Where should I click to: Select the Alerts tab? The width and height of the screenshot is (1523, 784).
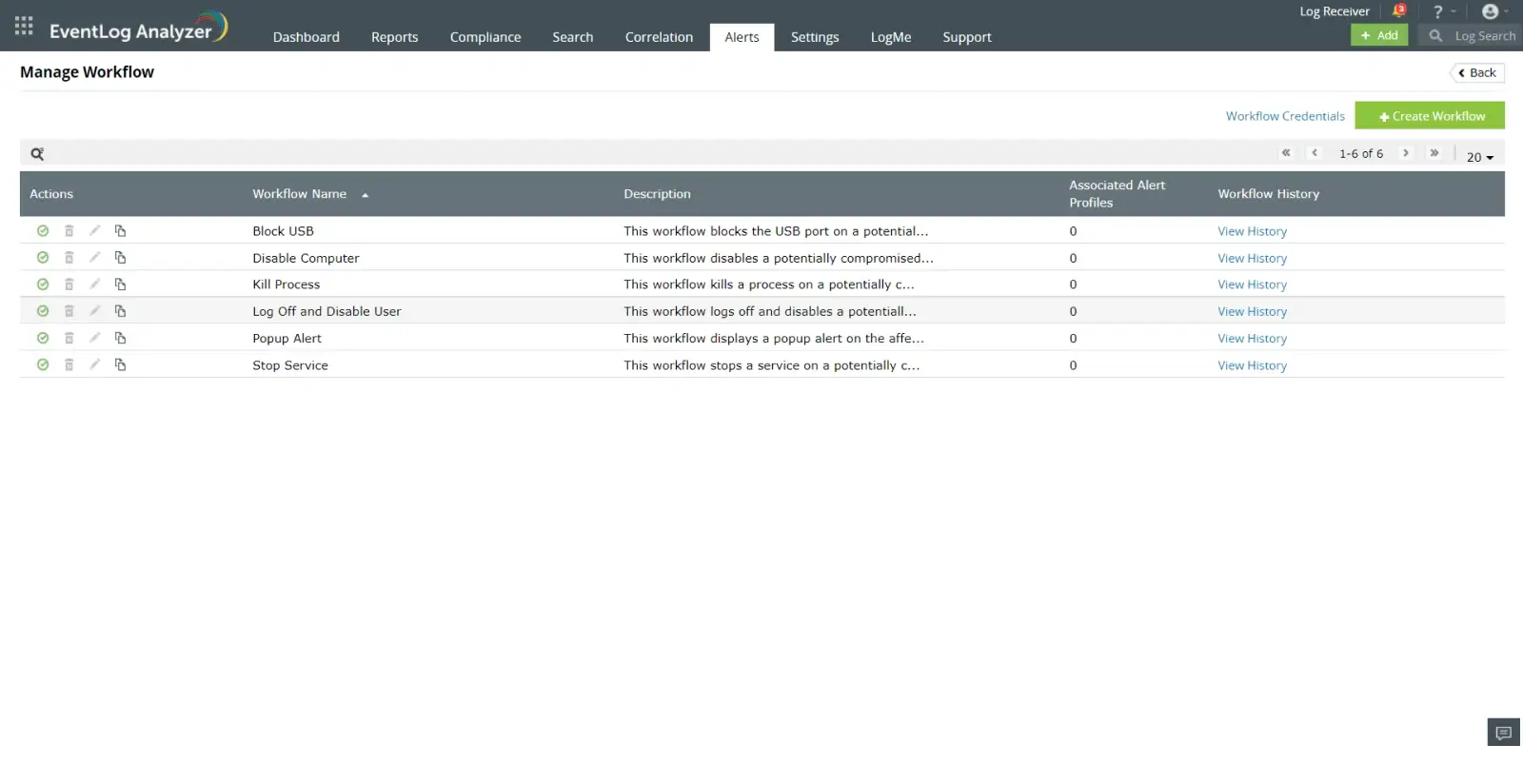tap(742, 37)
